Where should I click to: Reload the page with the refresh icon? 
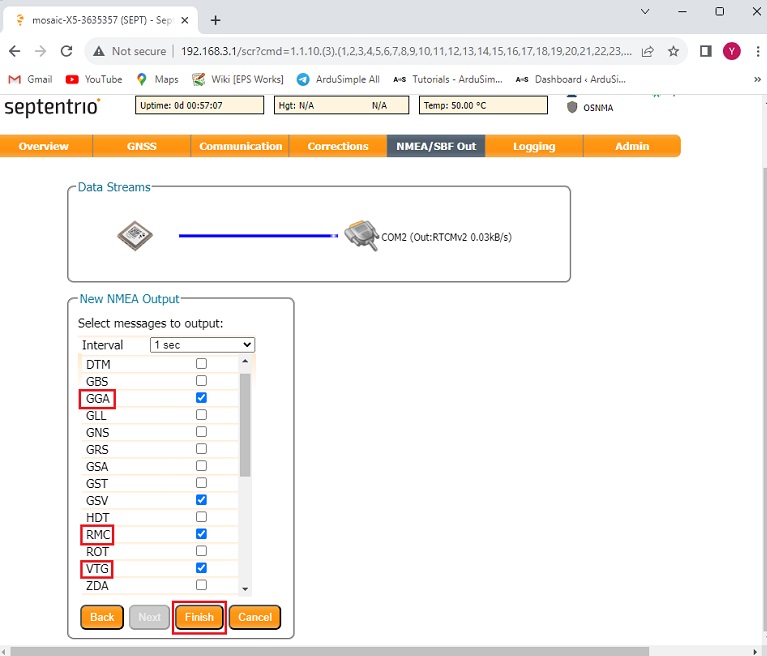click(x=66, y=51)
